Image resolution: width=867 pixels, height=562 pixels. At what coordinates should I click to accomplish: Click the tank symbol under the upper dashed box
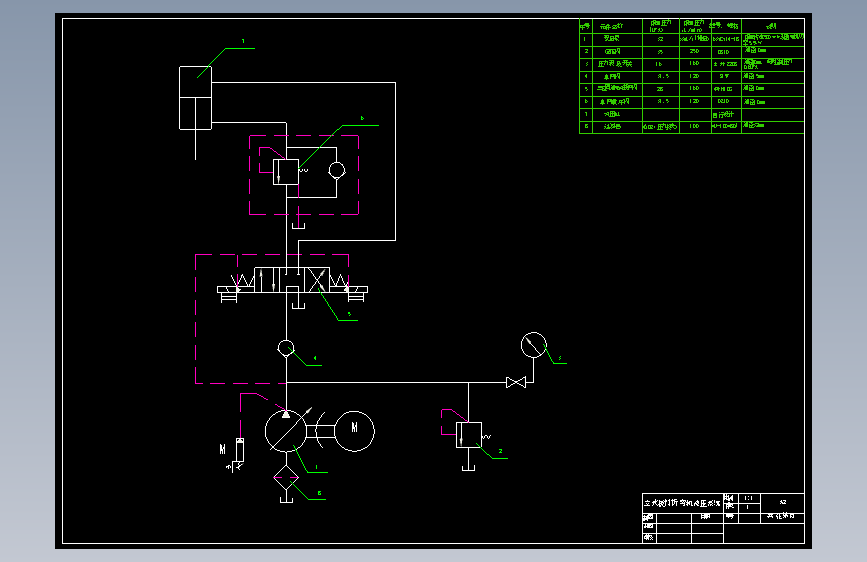298,225
